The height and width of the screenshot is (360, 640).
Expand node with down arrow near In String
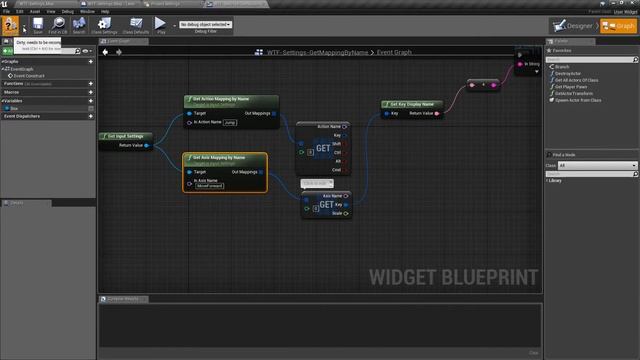pos(537,72)
